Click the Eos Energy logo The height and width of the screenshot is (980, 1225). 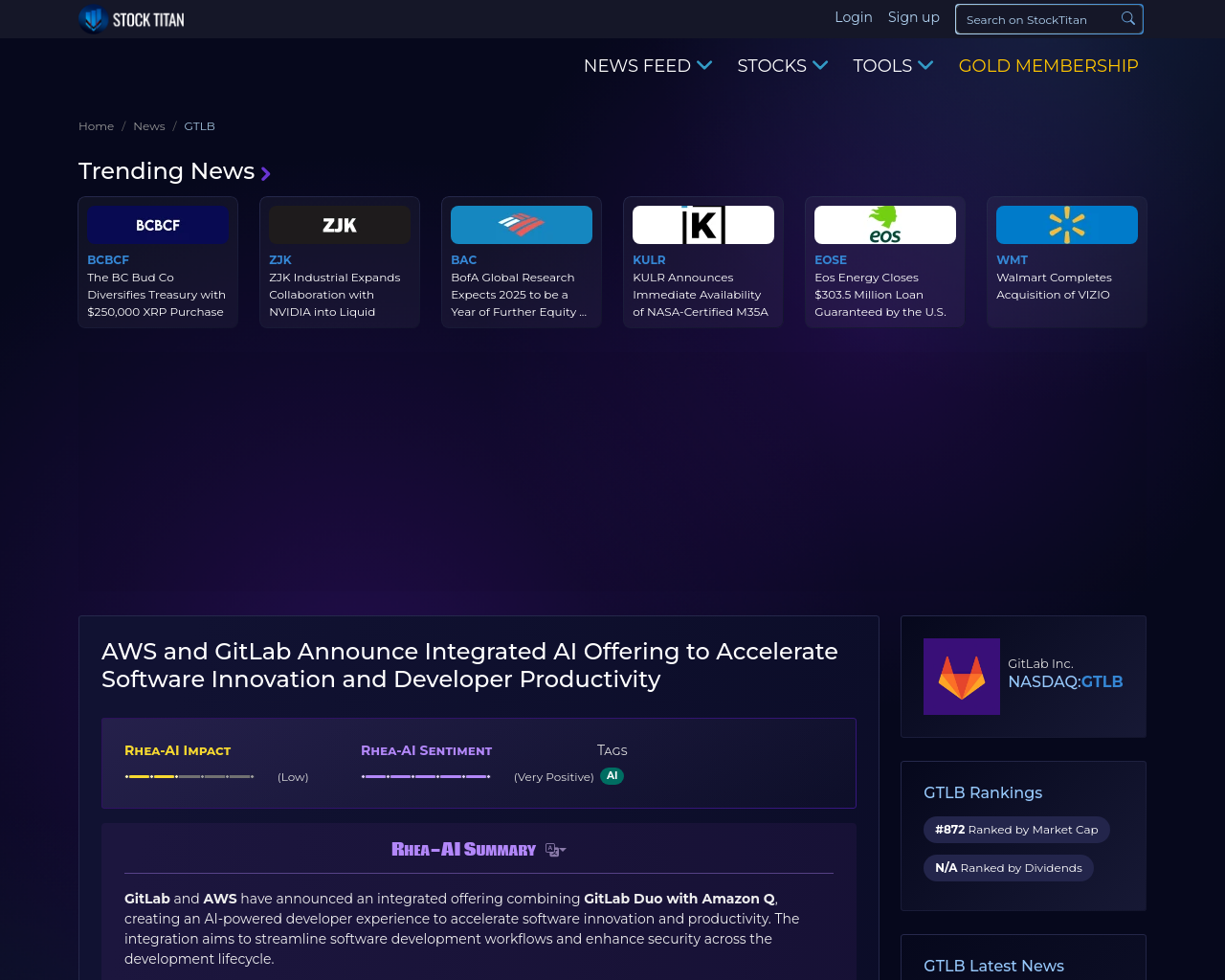click(885, 225)
